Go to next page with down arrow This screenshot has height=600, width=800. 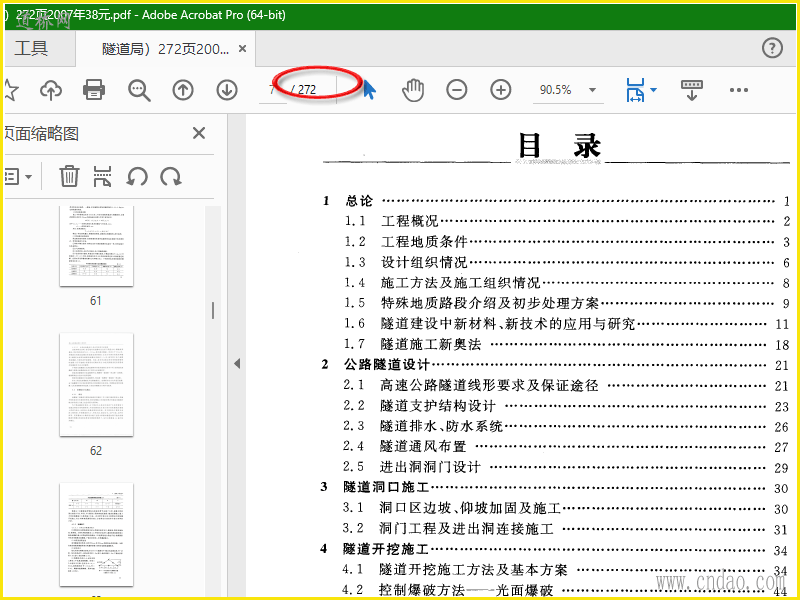pos(227,90)
